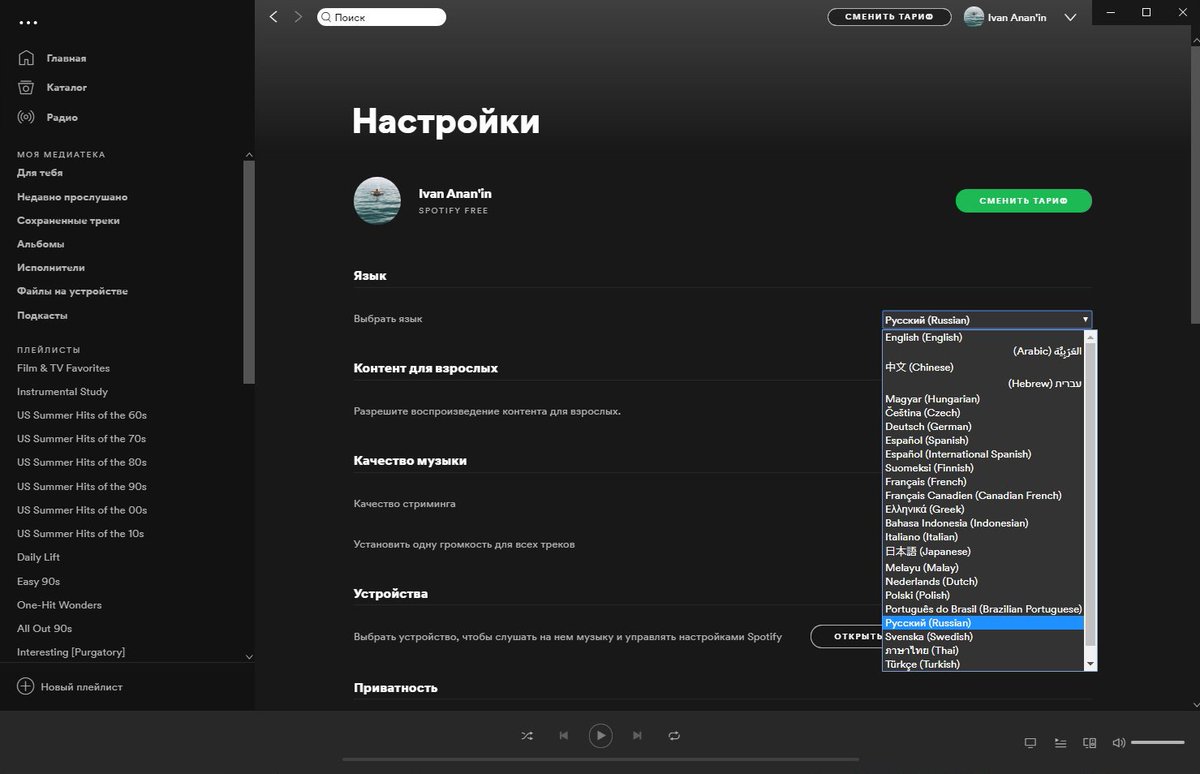
Task: Open Исполнители in library
Action: pos(51,268)
